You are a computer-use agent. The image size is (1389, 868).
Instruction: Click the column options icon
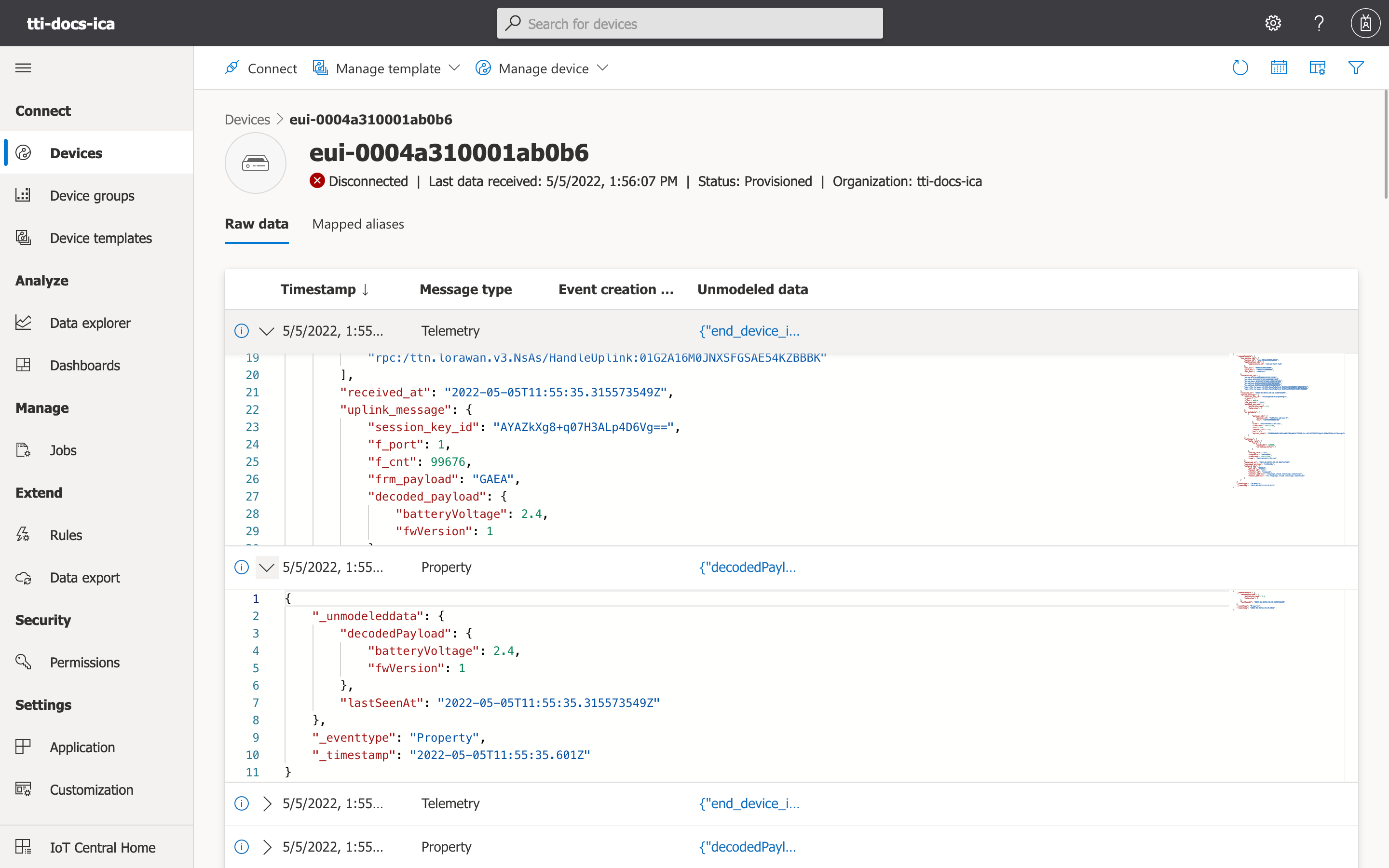[x=1317, y=68]
